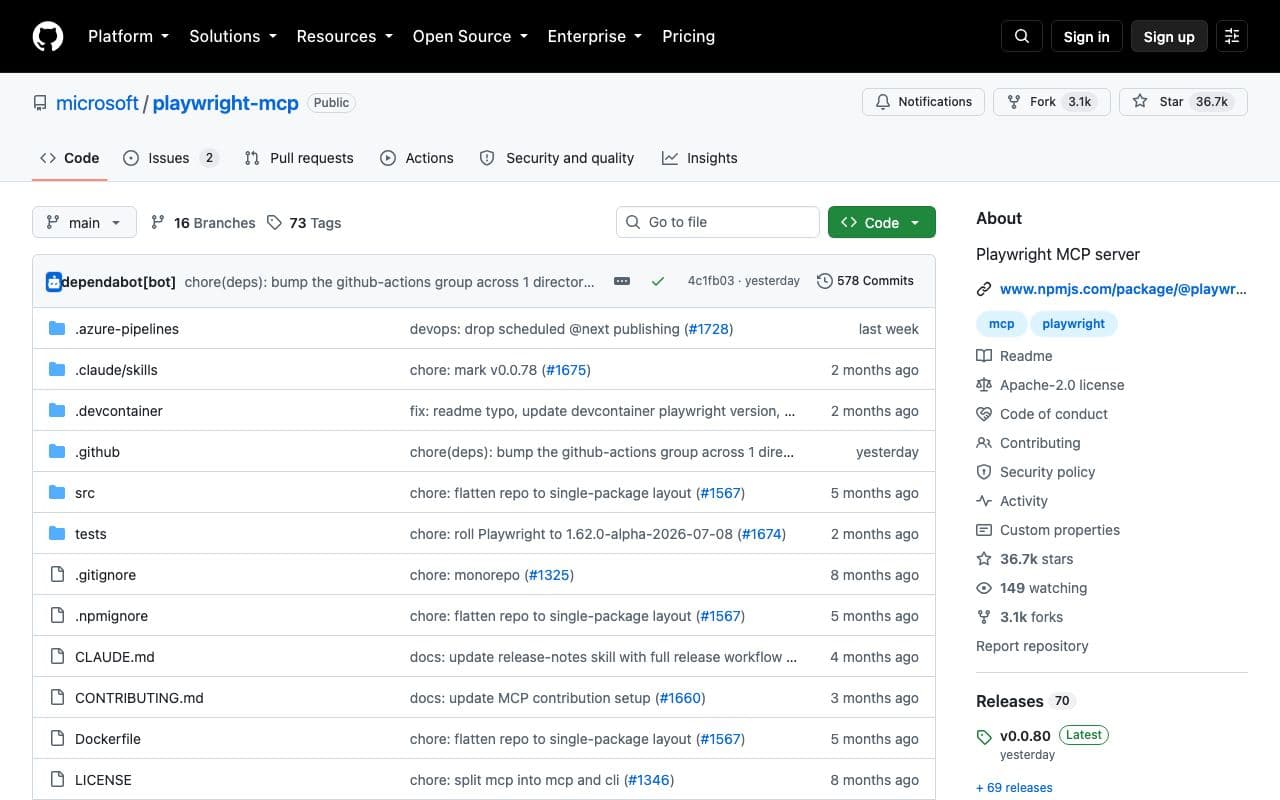This screenshot has width=1280, height=800.
Task: Open the main branch selector dropdown
Action: click(84, 222)
